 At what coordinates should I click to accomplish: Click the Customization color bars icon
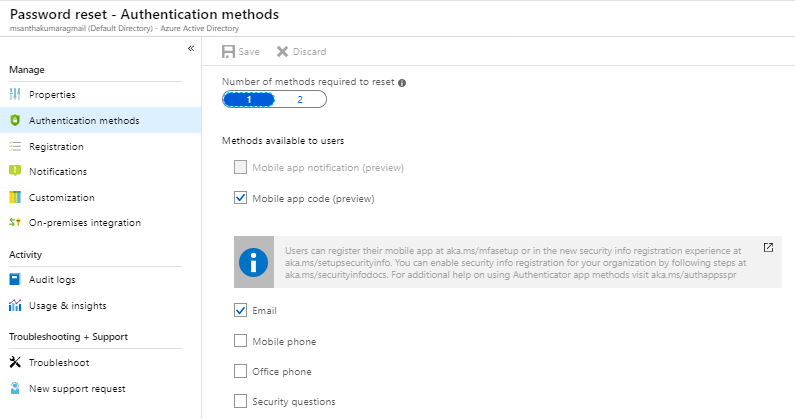(x=15, y=197)
